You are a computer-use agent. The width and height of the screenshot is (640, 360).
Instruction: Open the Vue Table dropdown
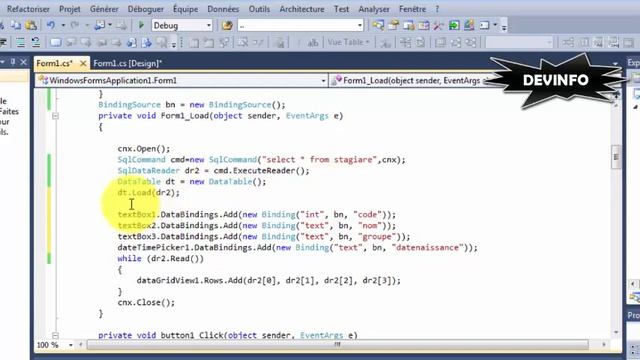coord(348,42)
